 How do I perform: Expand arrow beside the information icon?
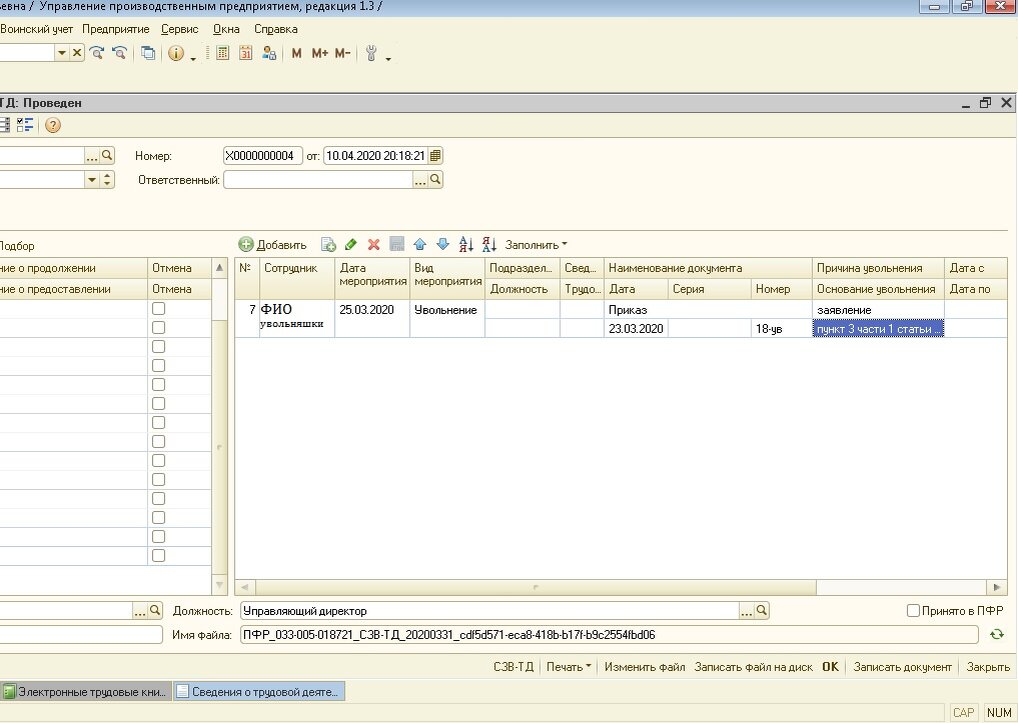click(193, 59)
